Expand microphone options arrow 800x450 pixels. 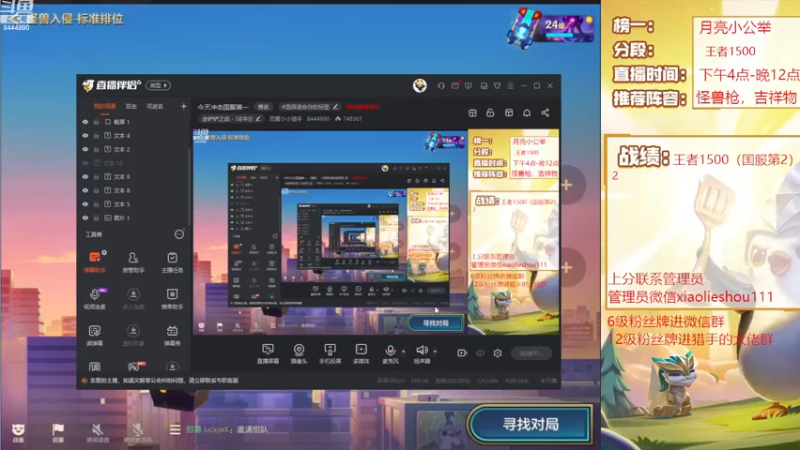pyautogui.click(x=403, y=351)
